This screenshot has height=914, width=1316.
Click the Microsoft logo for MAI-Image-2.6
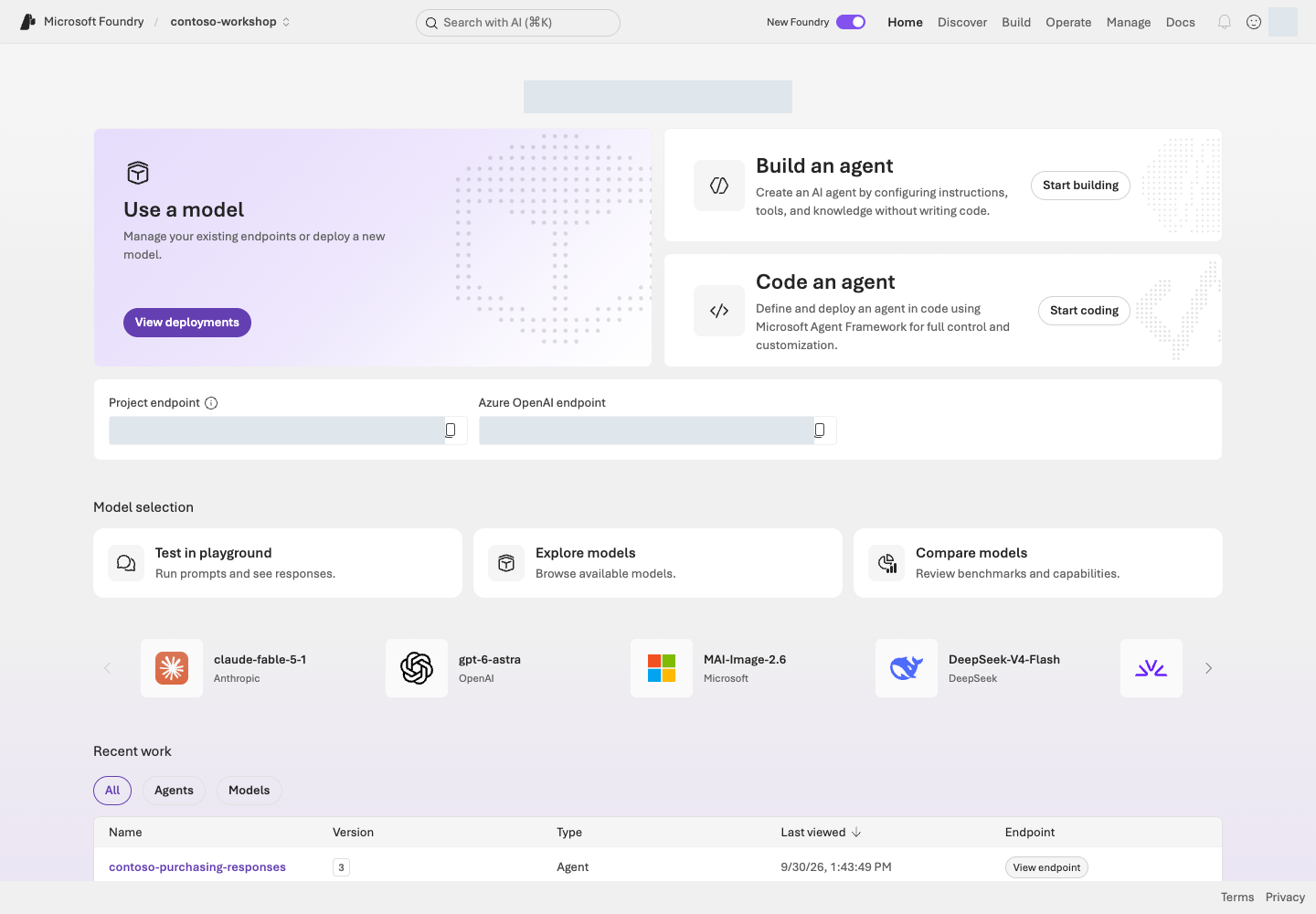[662, 668]
